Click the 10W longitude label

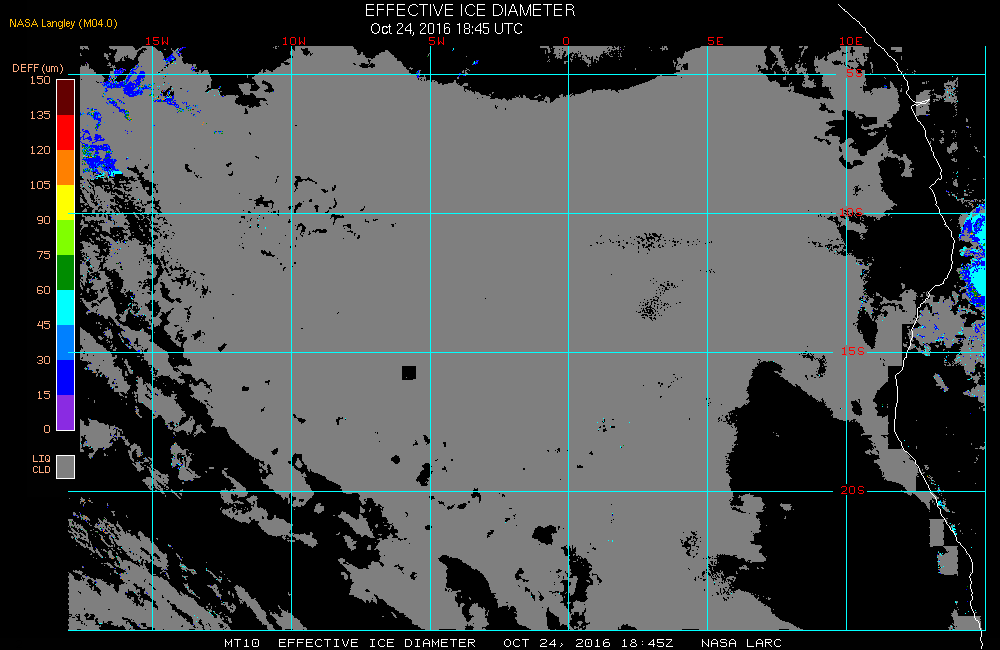pos(294,41)
